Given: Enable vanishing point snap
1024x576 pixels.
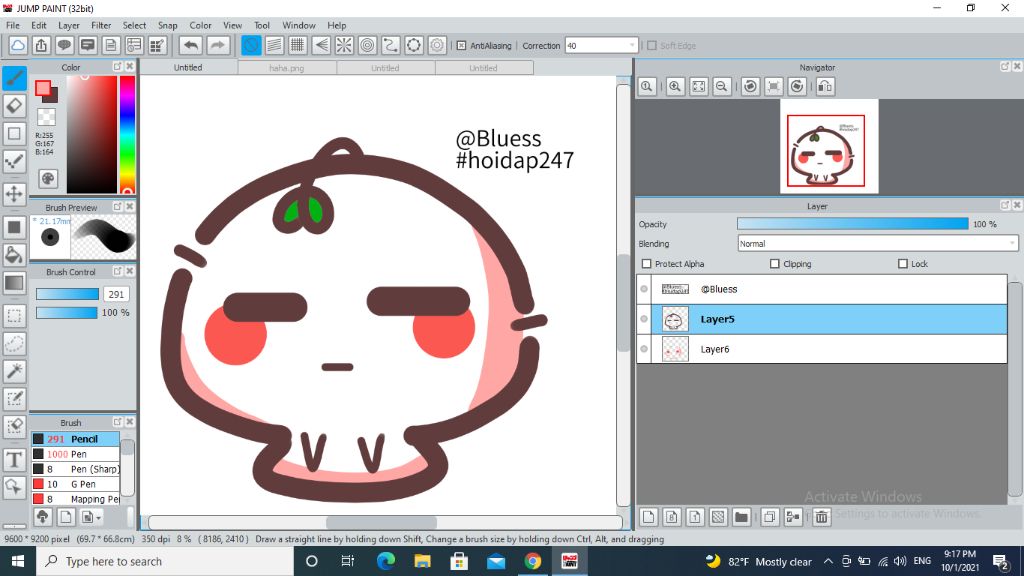Looking at the screenshot, I should [x=321, y=45].
